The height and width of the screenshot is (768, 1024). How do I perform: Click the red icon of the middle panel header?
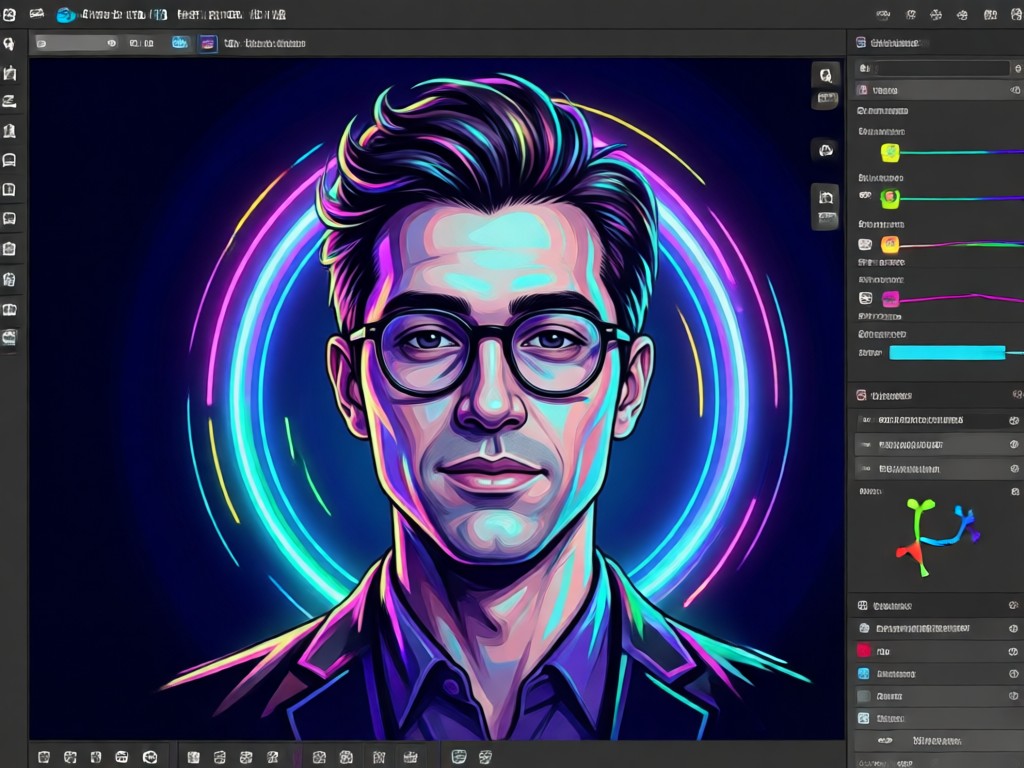(x=861, y=395)
